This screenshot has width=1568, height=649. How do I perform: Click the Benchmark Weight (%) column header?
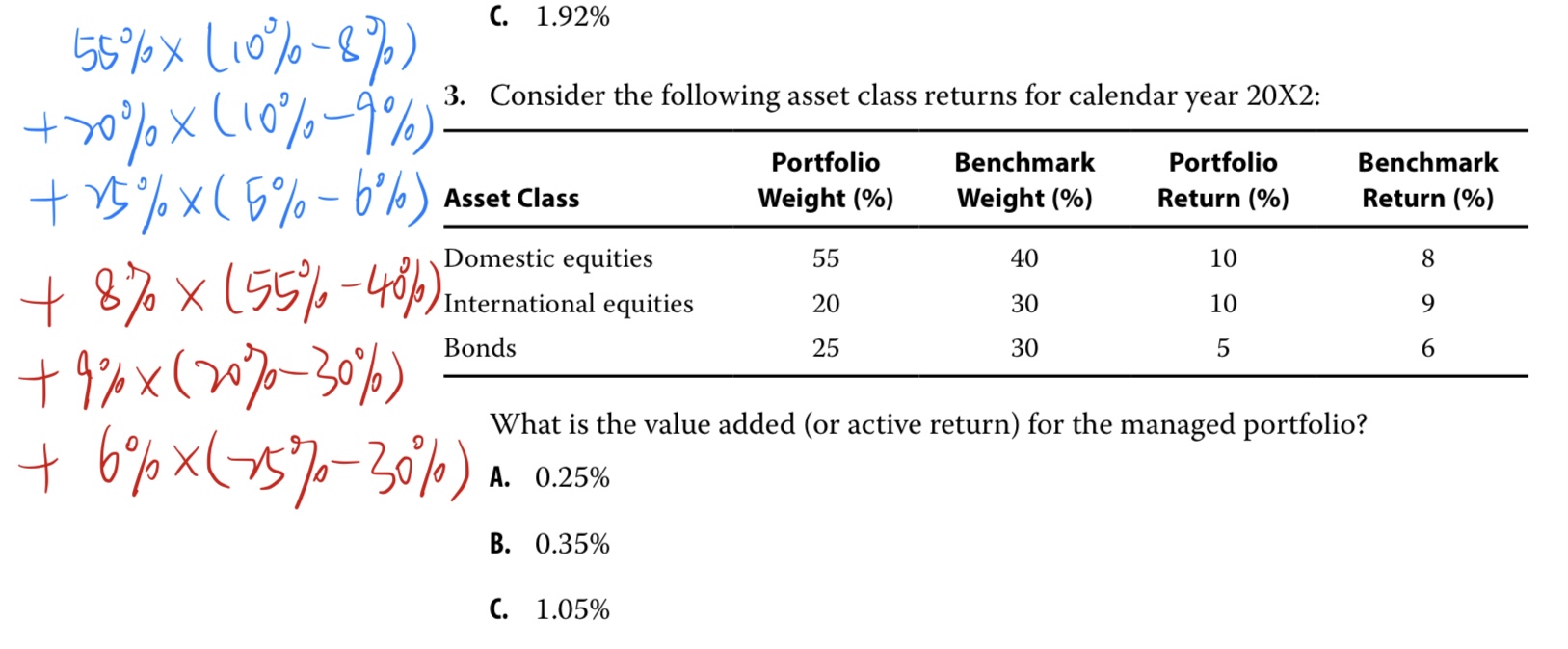click(1023, 180)
